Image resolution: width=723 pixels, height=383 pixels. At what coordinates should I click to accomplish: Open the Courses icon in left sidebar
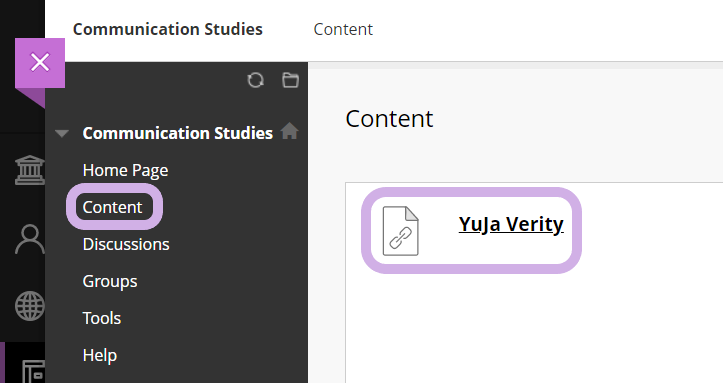pos(33,371)
